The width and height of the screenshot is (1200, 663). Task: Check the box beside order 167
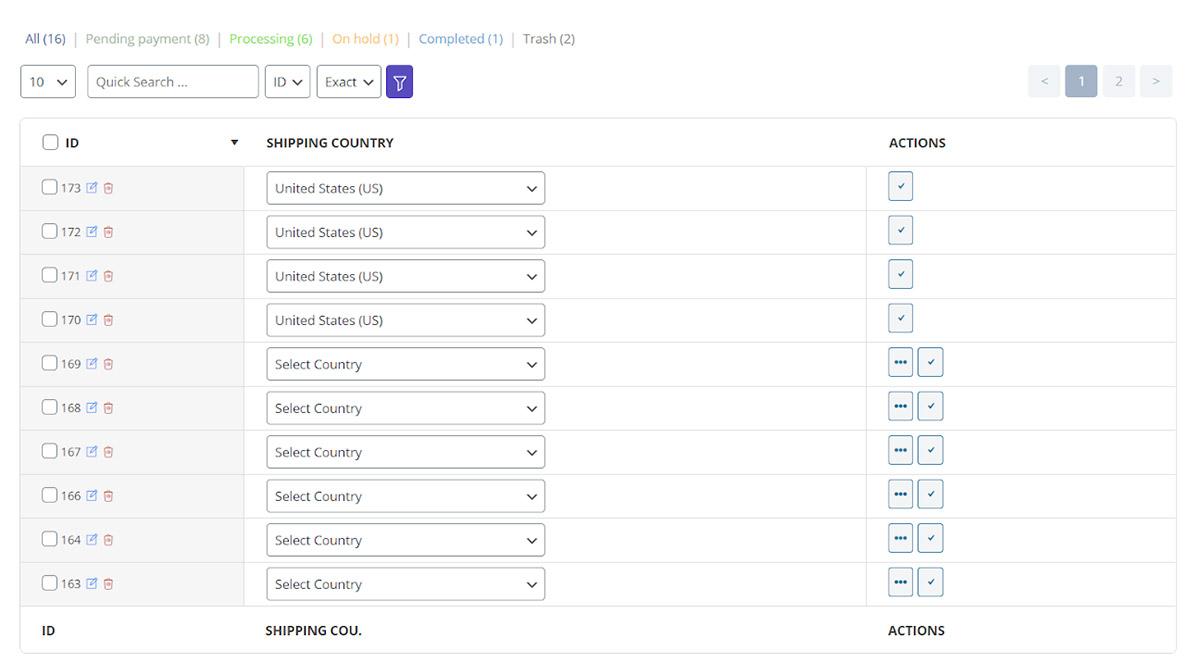pos(49,451)
